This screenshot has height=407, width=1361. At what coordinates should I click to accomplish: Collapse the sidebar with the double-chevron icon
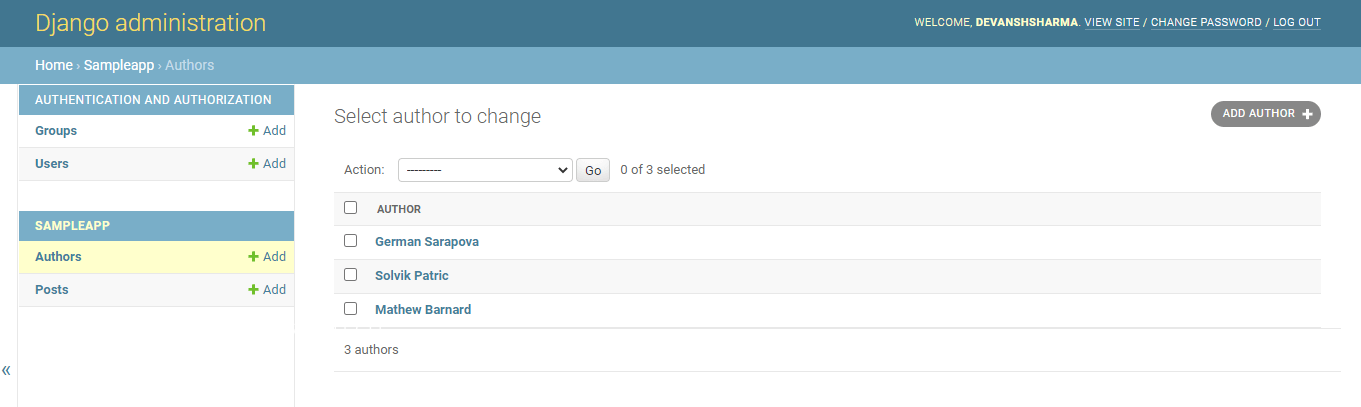pyautogui.click(x=6, y=371)
